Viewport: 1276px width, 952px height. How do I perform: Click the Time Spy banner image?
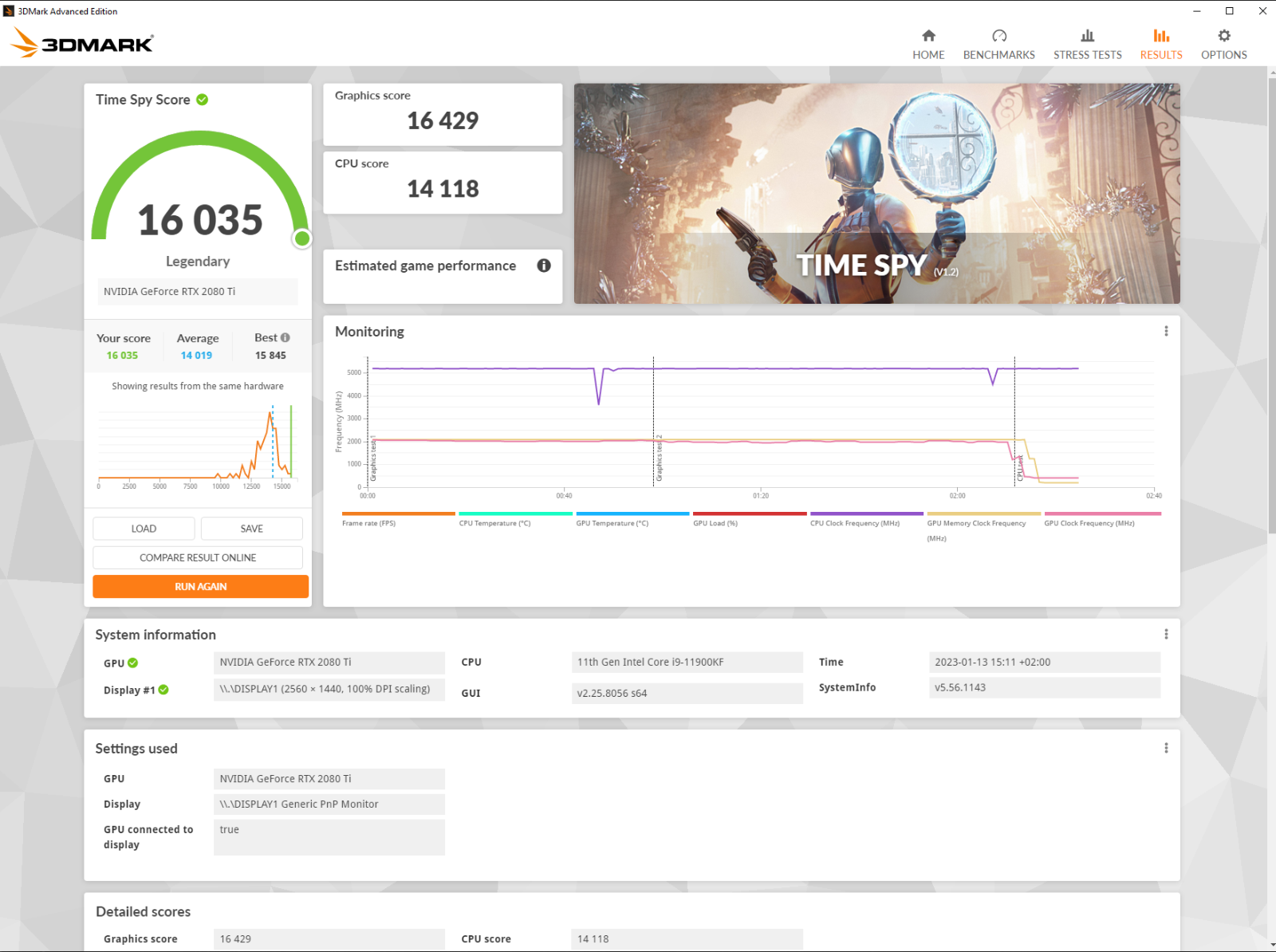pyautogui.click(x=877, y=194)
